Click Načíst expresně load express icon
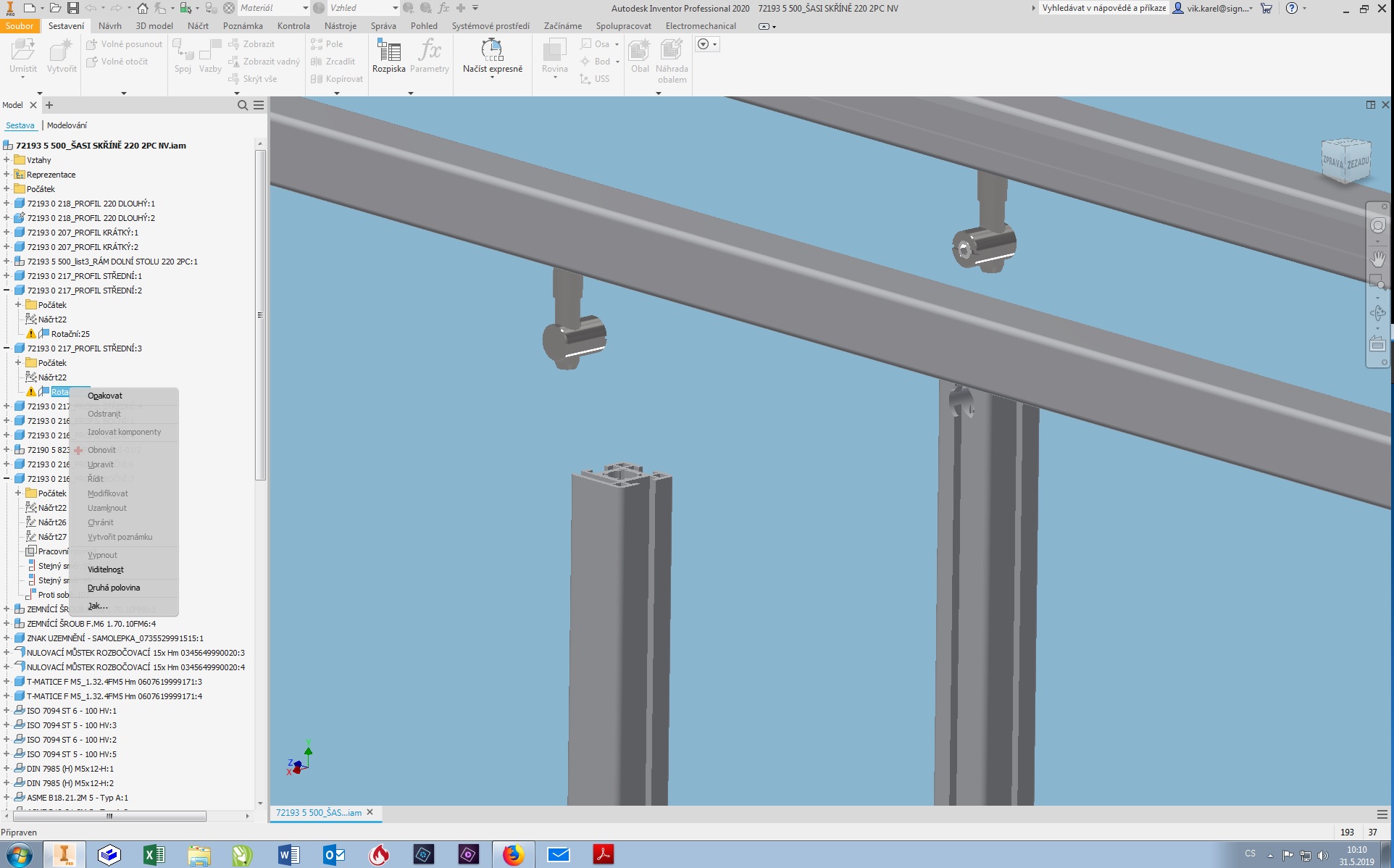This screenshot has width=1394, height=868. point(492,51)
